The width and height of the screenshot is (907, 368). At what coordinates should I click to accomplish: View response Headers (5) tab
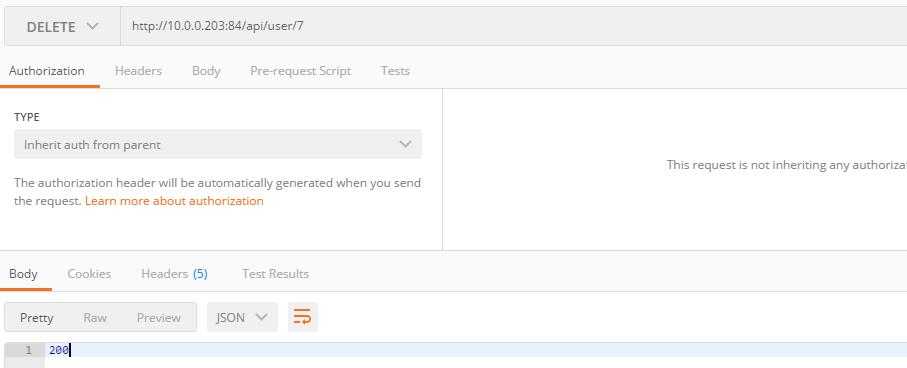pyautogui.click(x=174, y=274)
